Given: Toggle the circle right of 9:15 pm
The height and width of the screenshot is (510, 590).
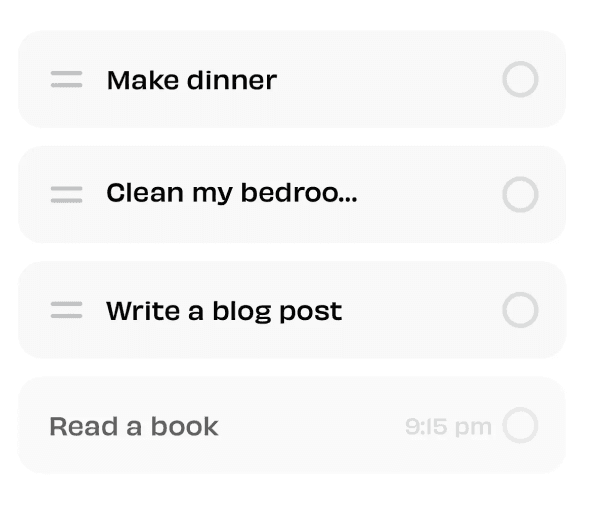Looking at the screenshot, I should tap(520, 425).
